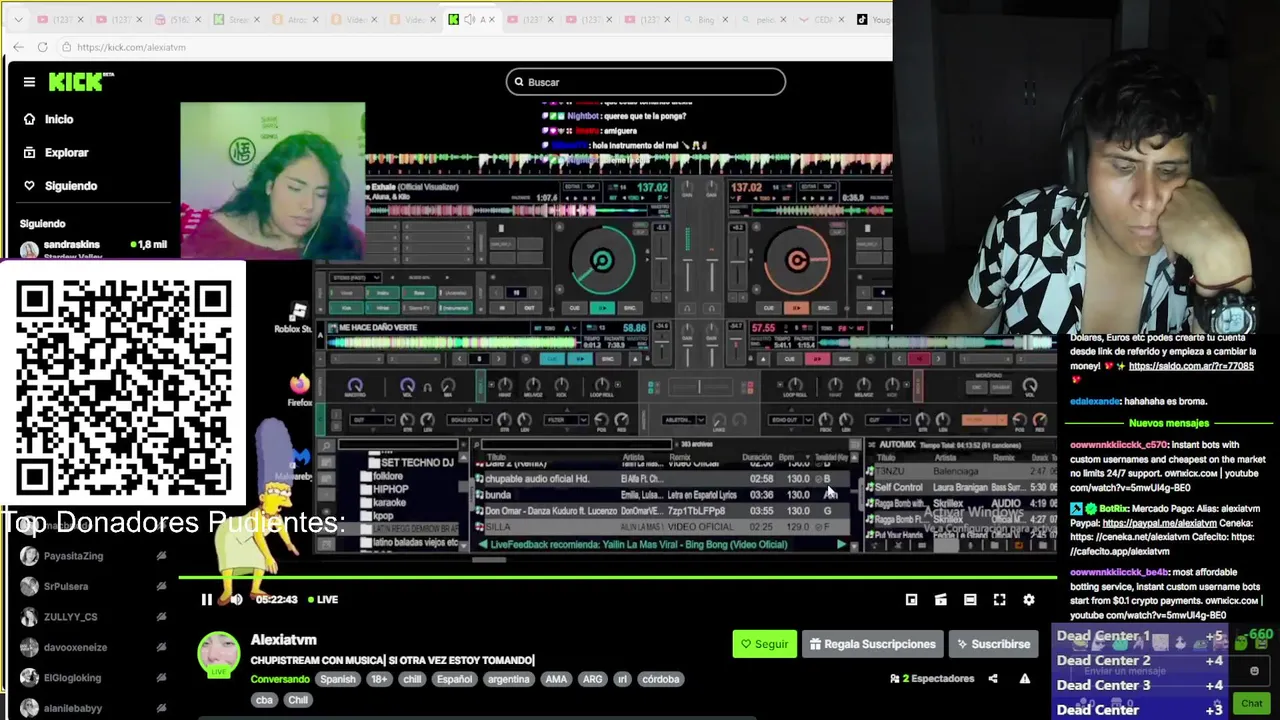Open Alexiatvm's profile avatar

click(x=218, y=654)
